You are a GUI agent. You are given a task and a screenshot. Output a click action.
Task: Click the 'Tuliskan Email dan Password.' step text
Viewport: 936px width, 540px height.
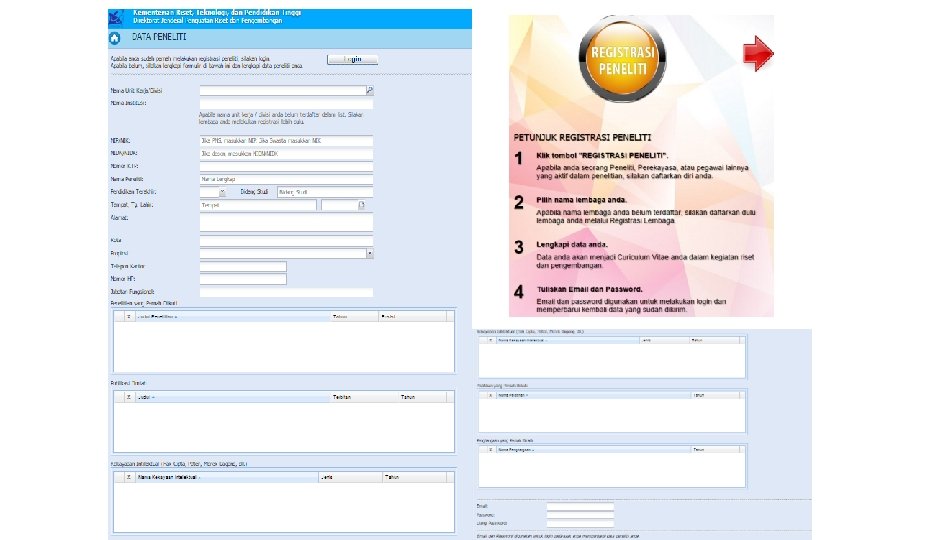590,289
